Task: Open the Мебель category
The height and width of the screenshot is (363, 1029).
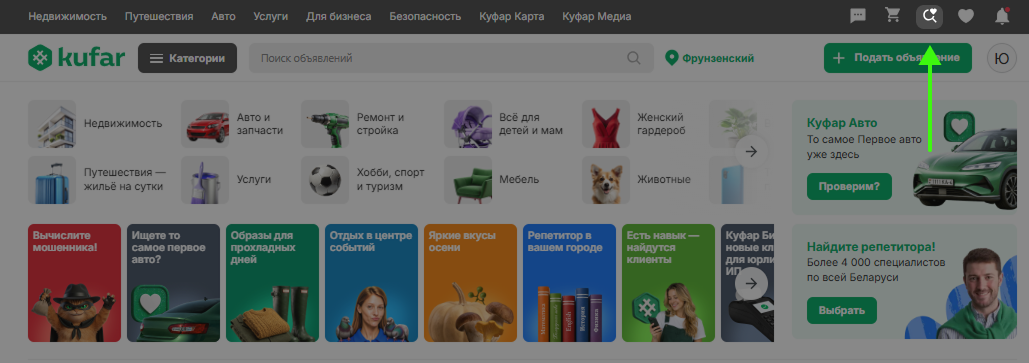Action: click(x=492, y=179)
